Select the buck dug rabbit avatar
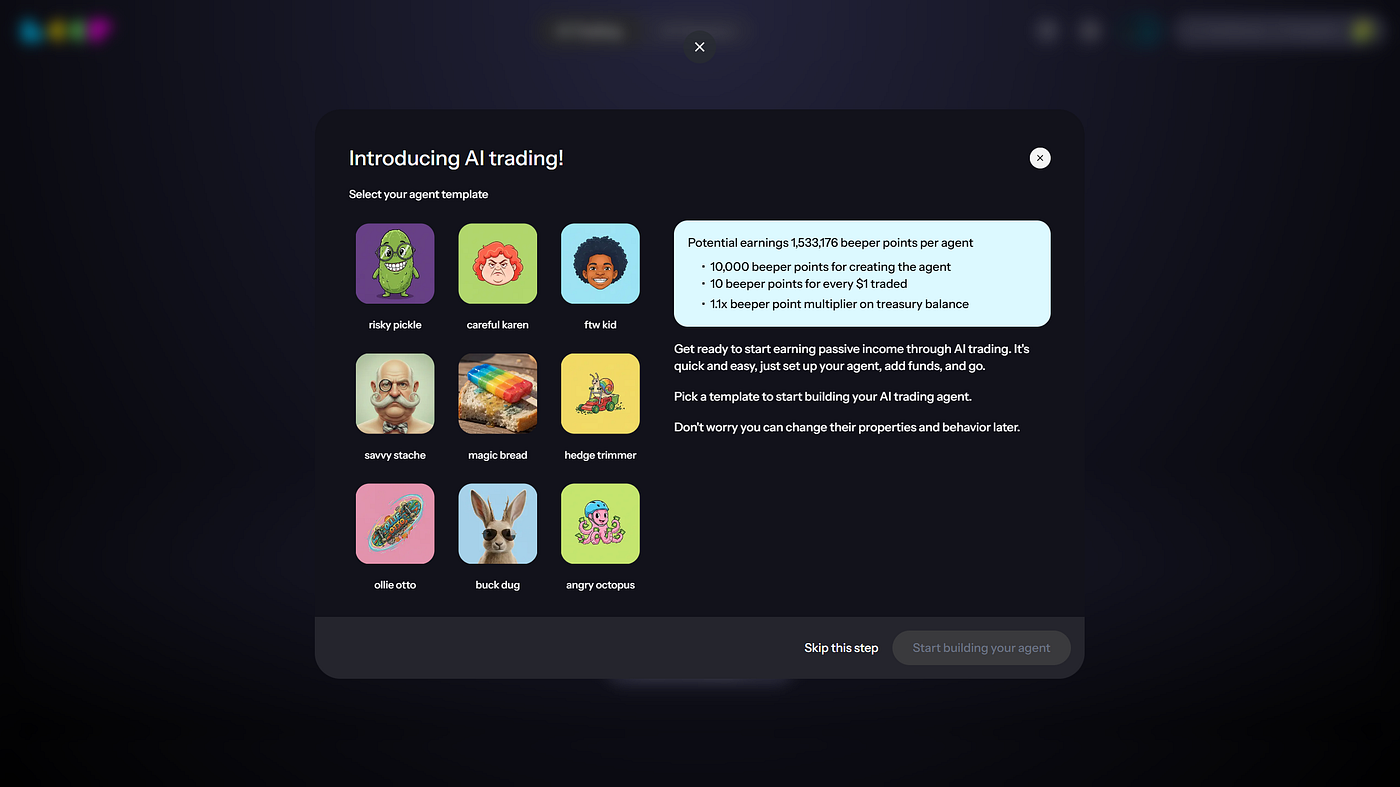This screenshot has height=787, width=1400. click(498, 524)
